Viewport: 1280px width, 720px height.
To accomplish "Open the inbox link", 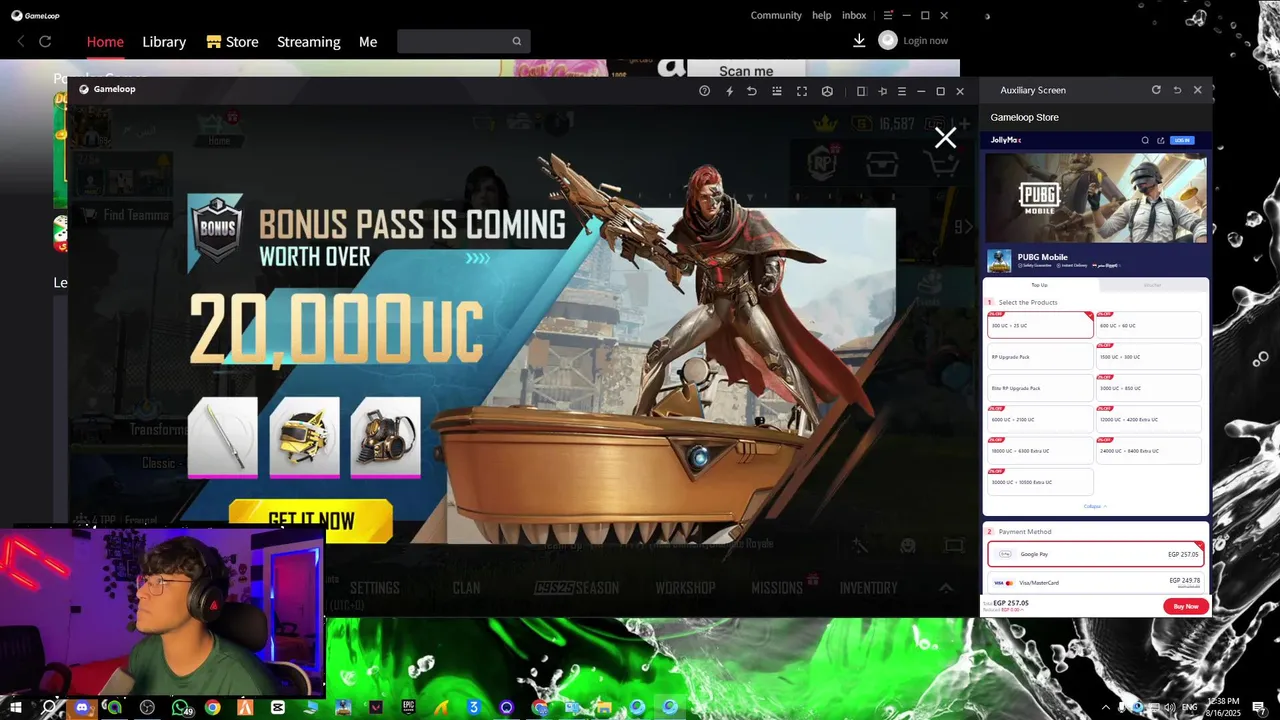I will [854, 15].
